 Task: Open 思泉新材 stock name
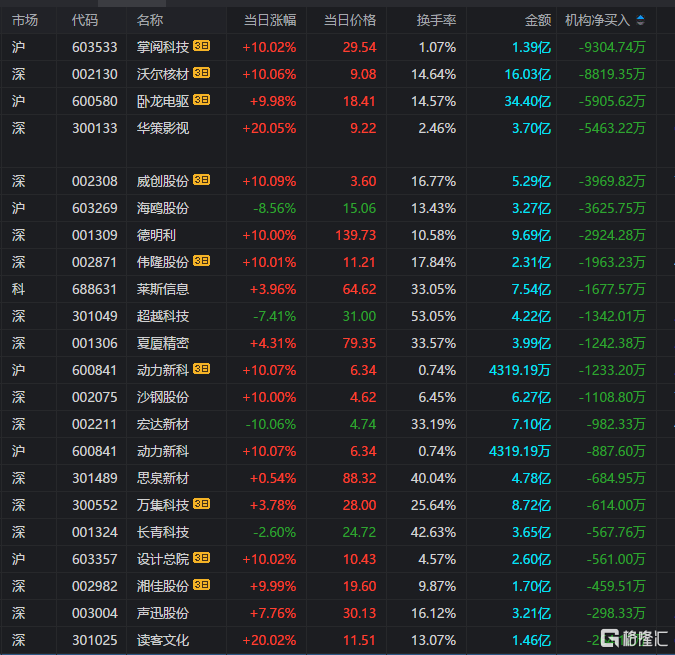click(x=163, y=478)
